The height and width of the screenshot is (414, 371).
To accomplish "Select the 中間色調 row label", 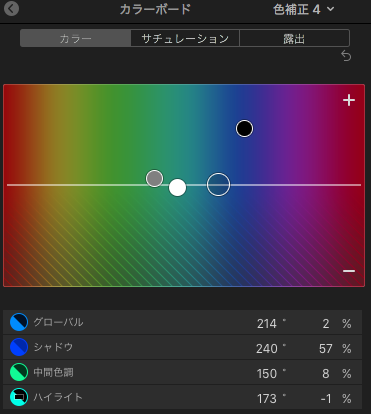I will tap(53, 372).
